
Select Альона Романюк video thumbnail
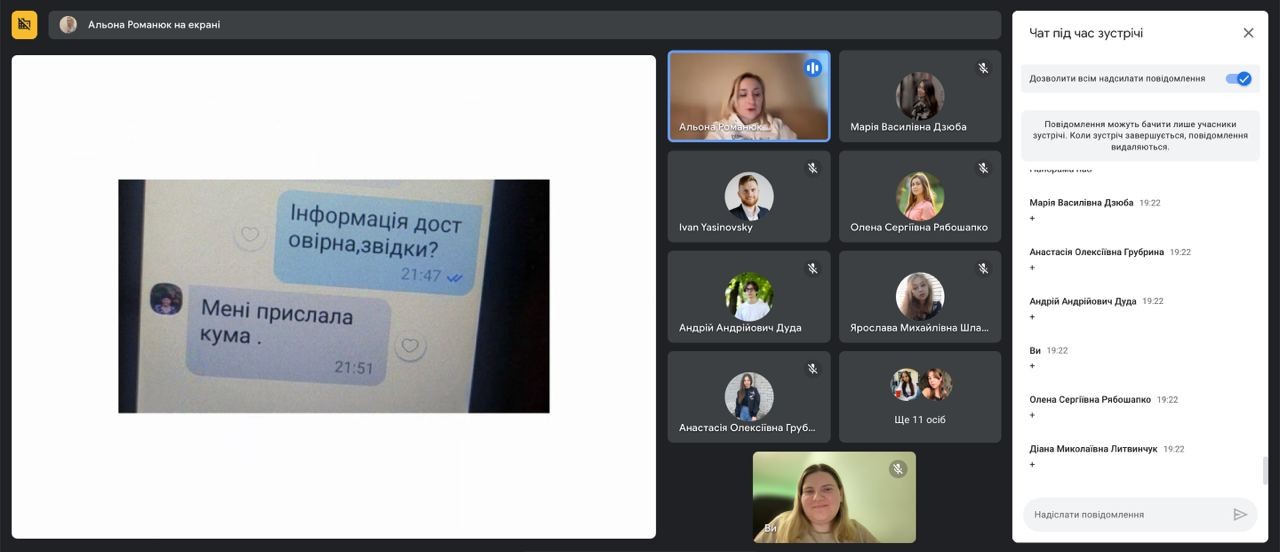[x=748, y=96]
